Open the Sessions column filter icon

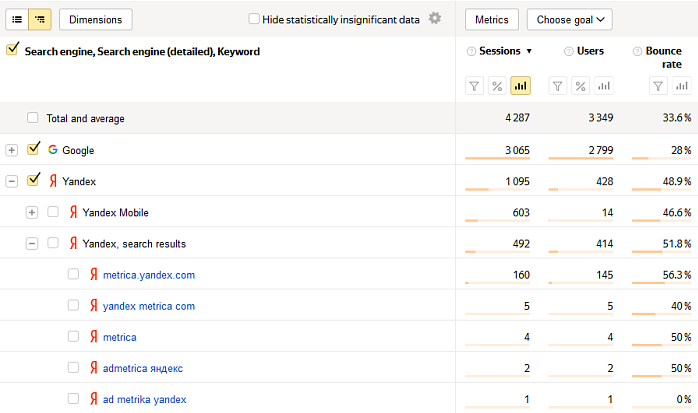coord(475,86)
